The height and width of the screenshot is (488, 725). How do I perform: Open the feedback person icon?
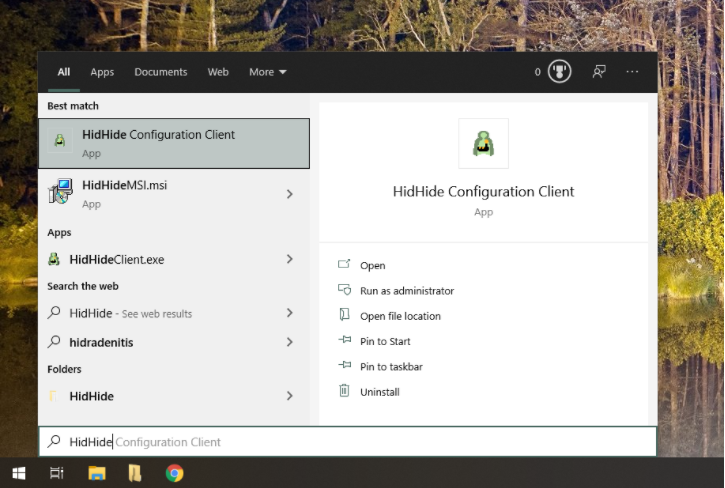(599, 72)
